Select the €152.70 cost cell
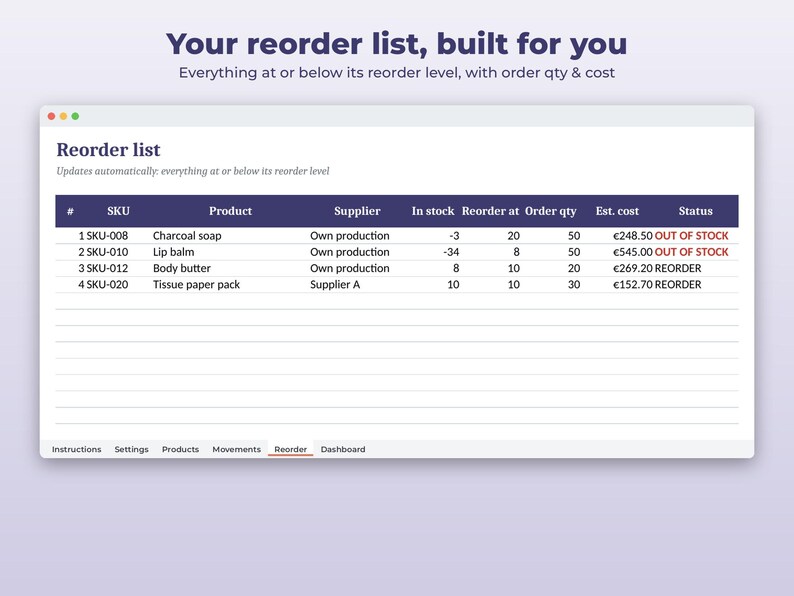The width and height of the screenshot is (794, 596). tap(632, 284)
